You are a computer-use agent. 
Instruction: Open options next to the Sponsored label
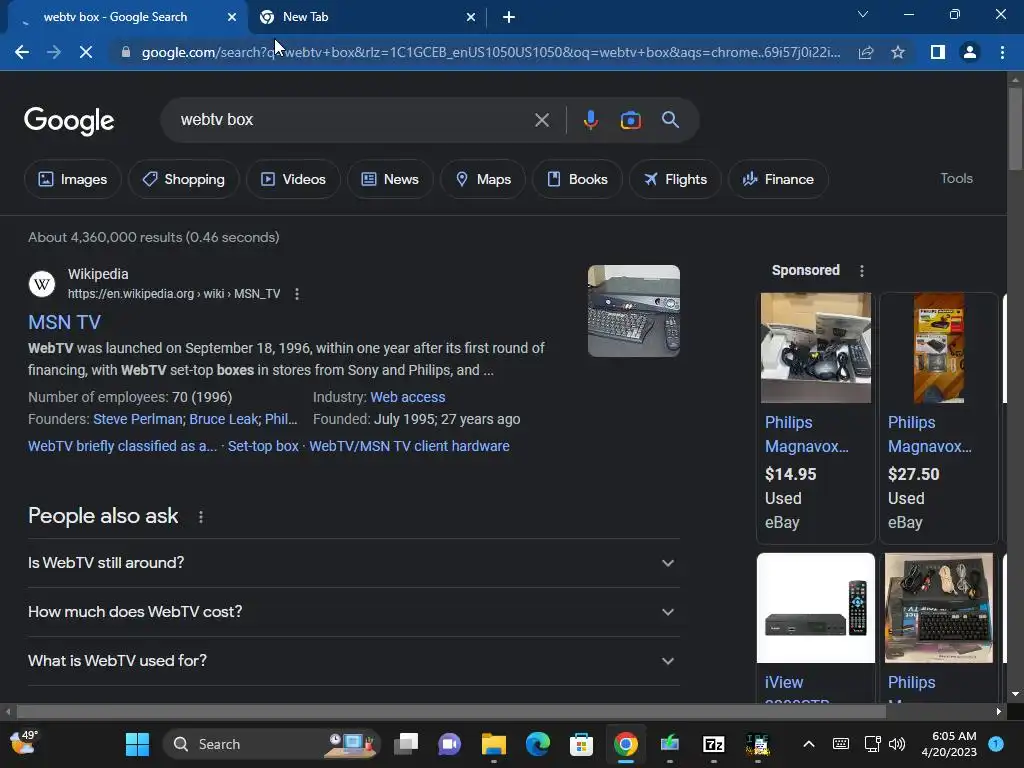point(861,270)
